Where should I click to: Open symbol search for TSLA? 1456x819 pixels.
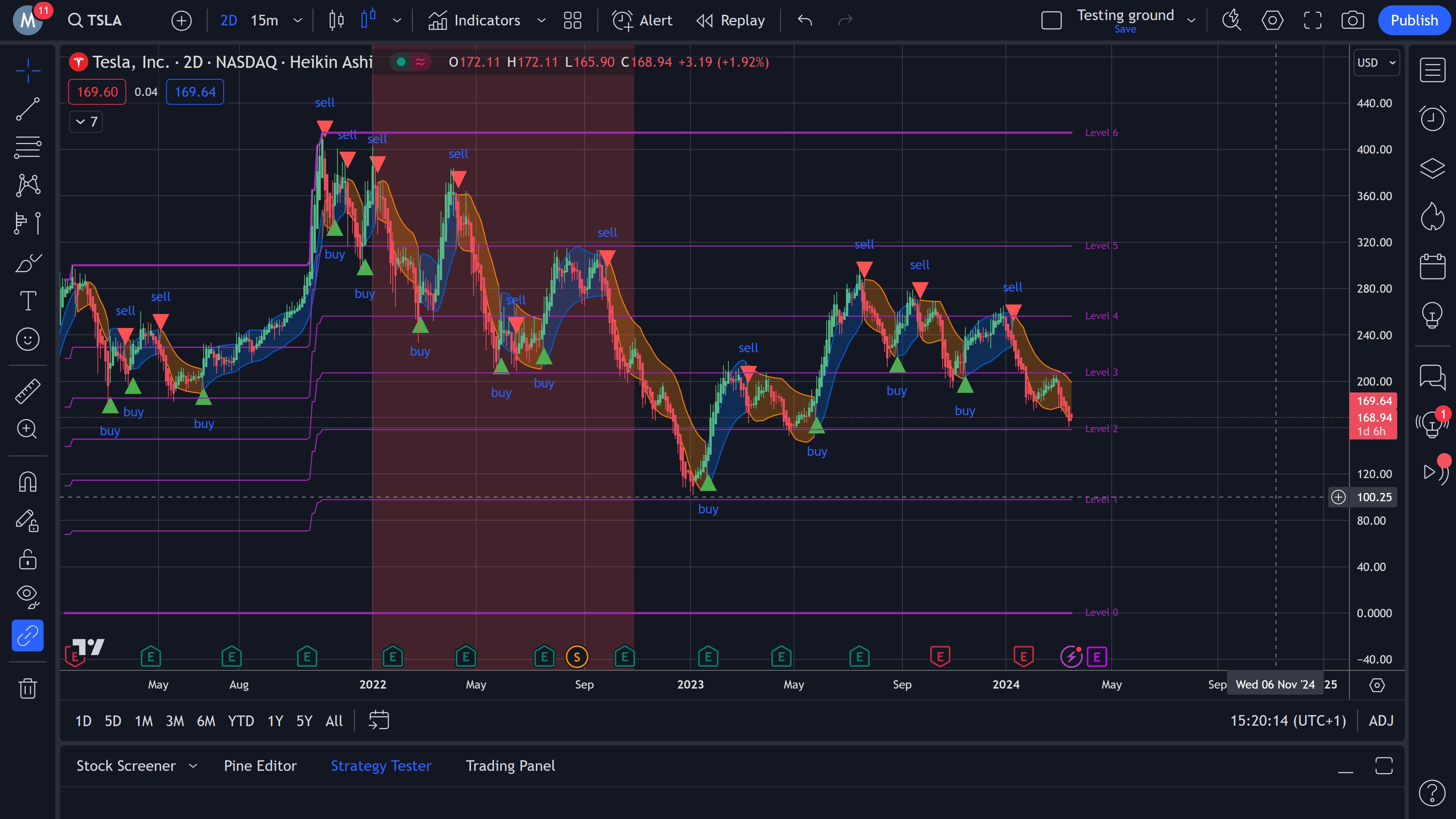click(x=95, y=20)
